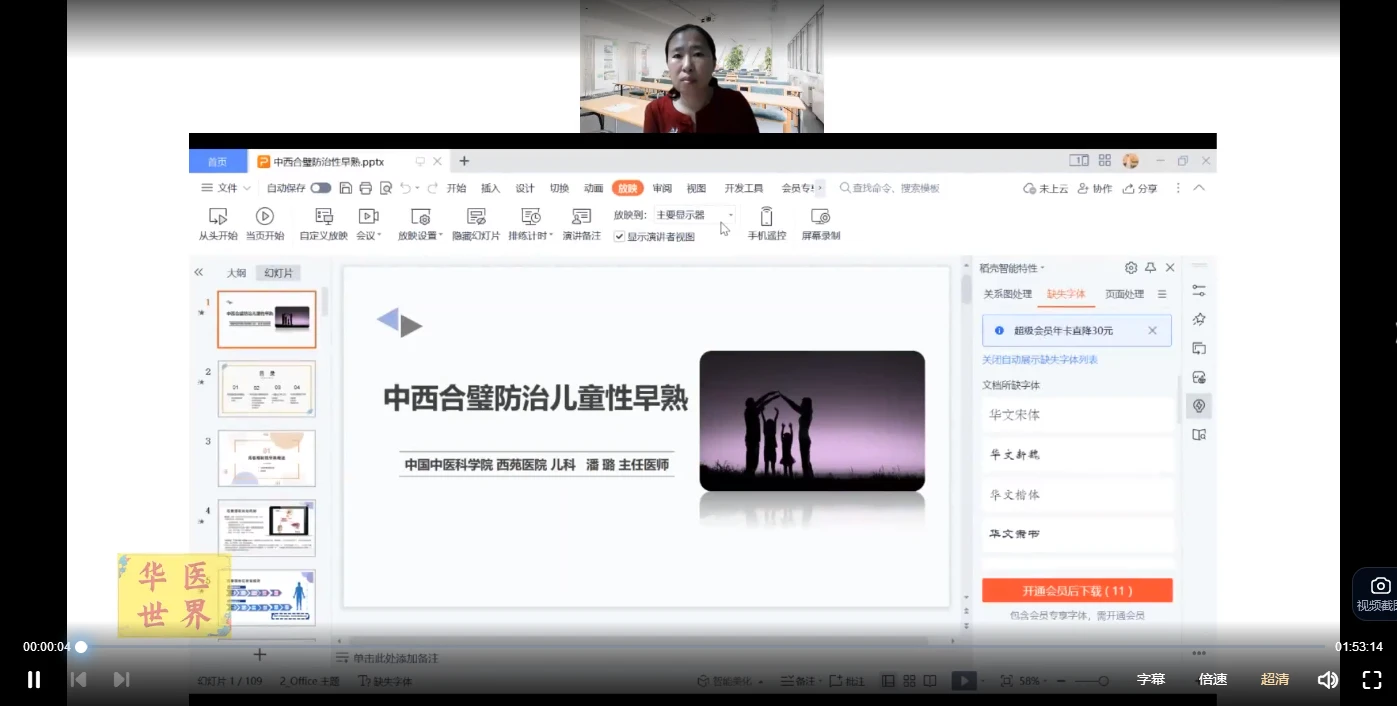Screen dimensions: 1397x706
Task: Click the 屏幕录制 recording icon
Action: tap(820, 216)
